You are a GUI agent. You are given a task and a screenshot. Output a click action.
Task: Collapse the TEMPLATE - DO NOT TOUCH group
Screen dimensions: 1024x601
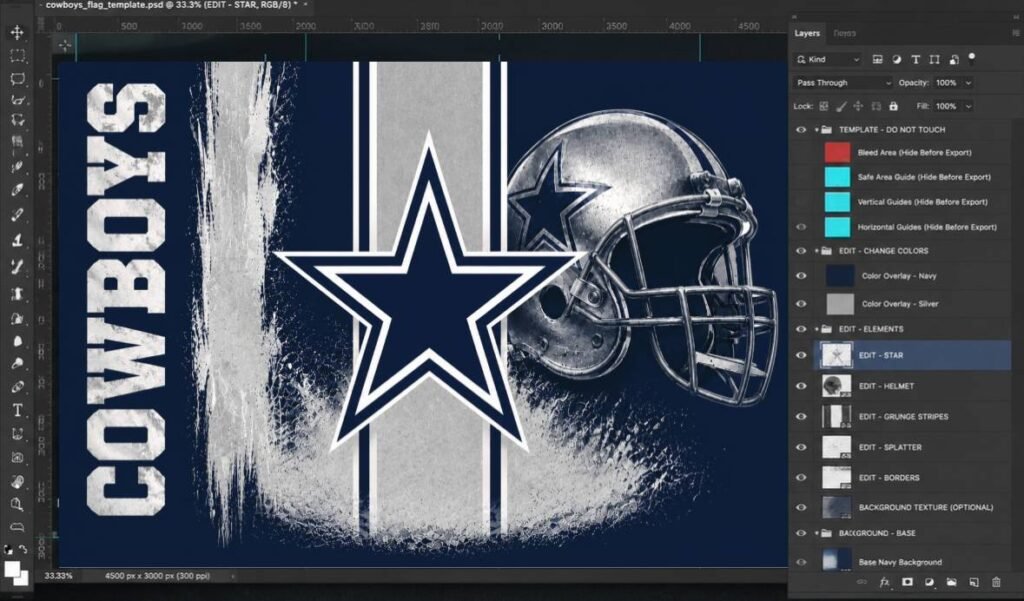click(x=816, y=129)
